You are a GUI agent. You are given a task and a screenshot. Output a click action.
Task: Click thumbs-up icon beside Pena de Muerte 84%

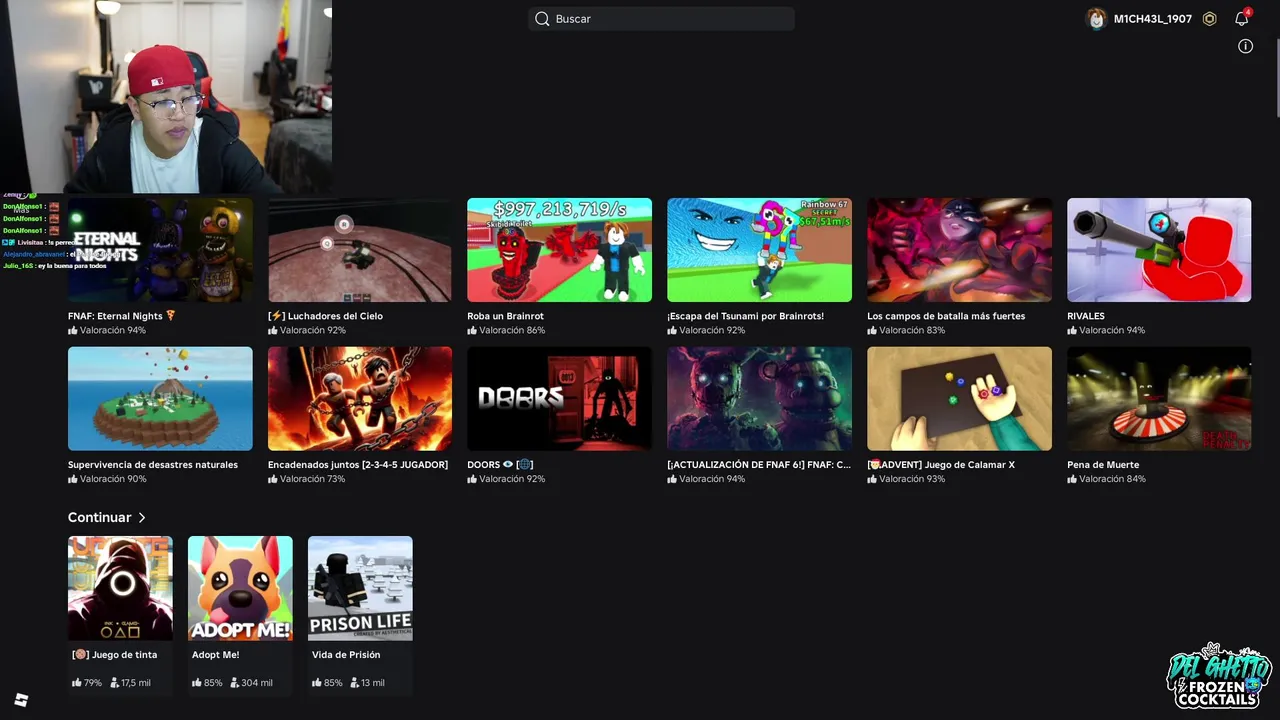(x=1072, y=479)
